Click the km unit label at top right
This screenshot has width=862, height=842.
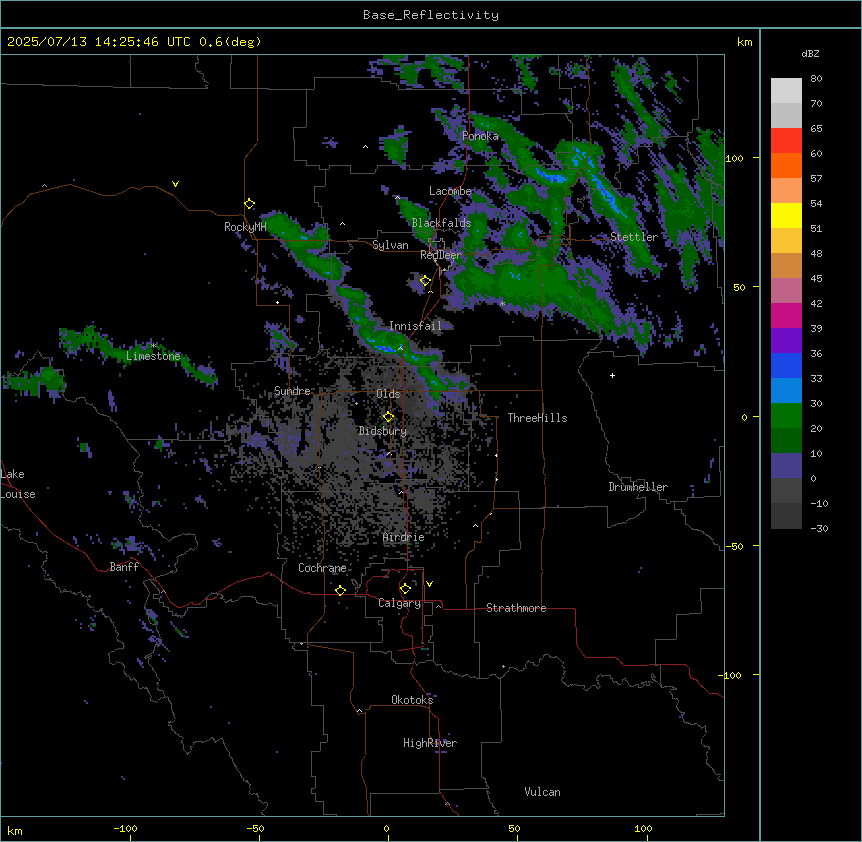(745, 42)
